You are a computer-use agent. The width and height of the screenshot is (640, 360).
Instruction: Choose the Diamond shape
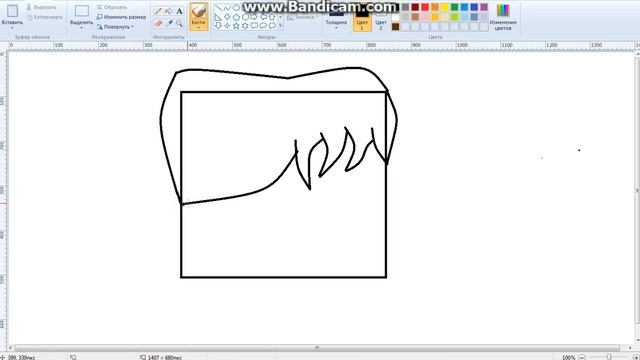tap(227, 17)
